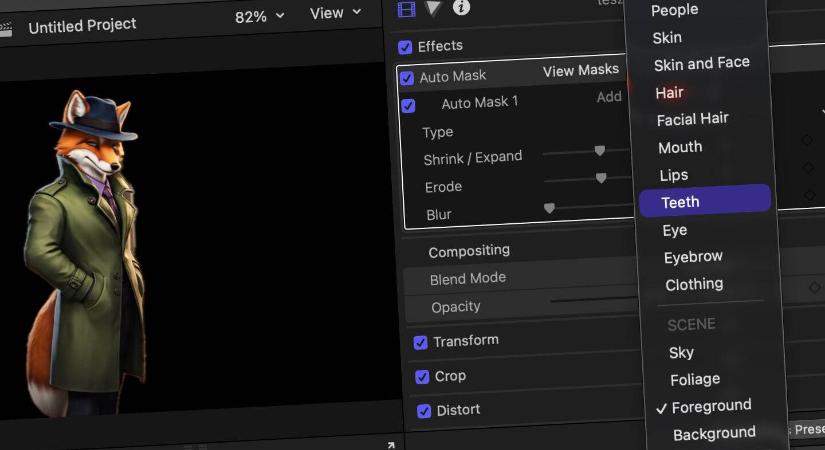Click the Opacity label
The height and width of the screenshot is (450, 825).
point(456,307)
